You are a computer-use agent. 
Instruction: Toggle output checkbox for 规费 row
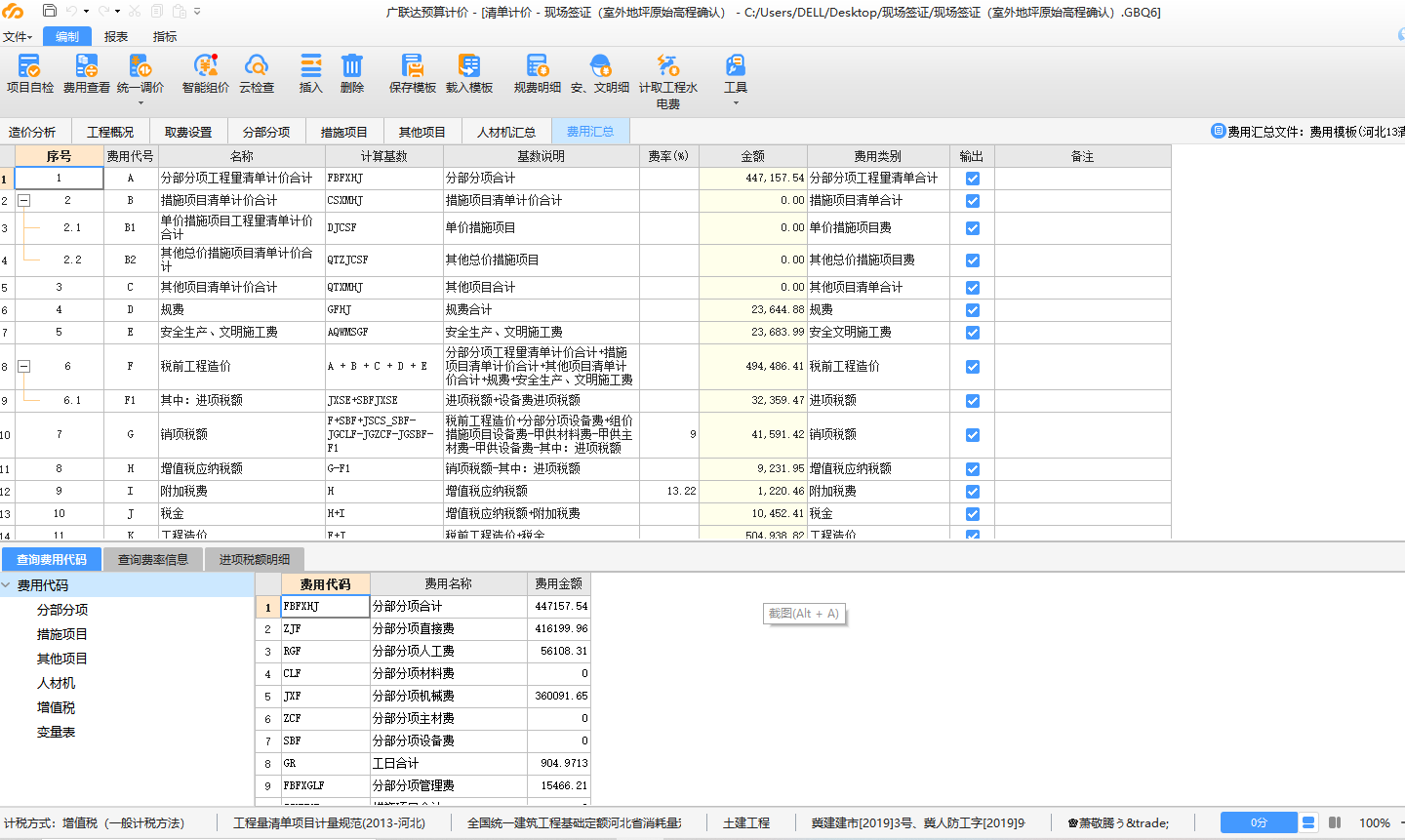click(x=973, y=310)
